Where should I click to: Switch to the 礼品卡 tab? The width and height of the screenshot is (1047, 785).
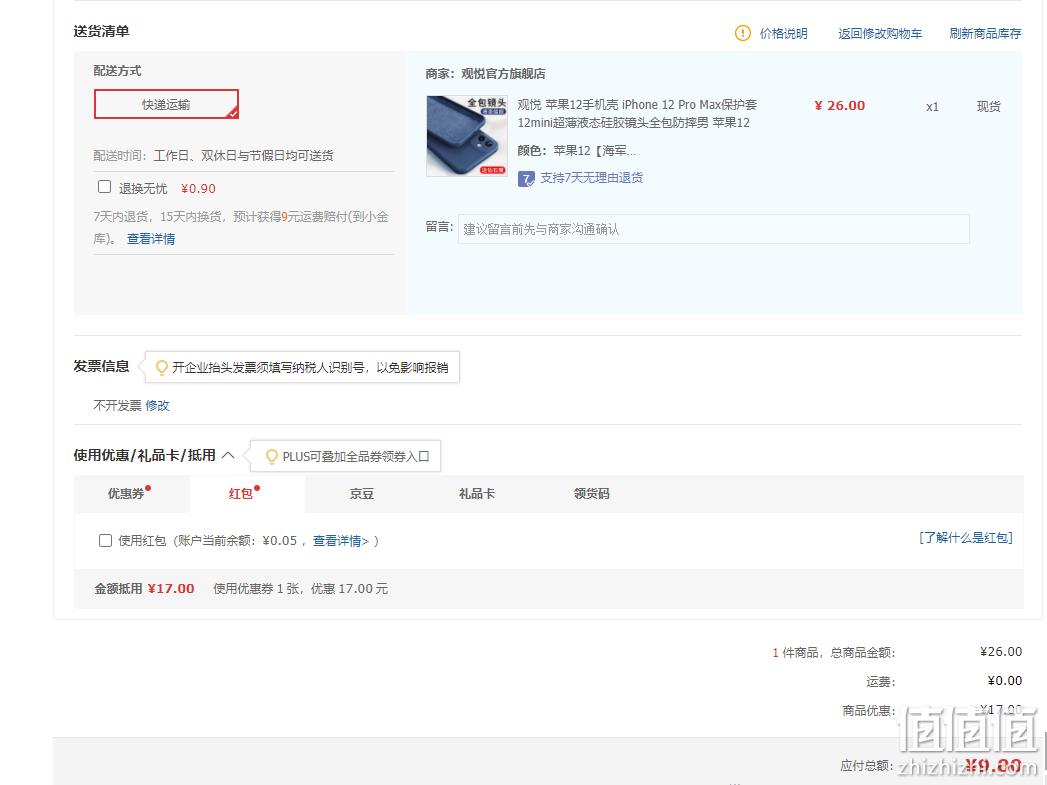tap(477, 494)
